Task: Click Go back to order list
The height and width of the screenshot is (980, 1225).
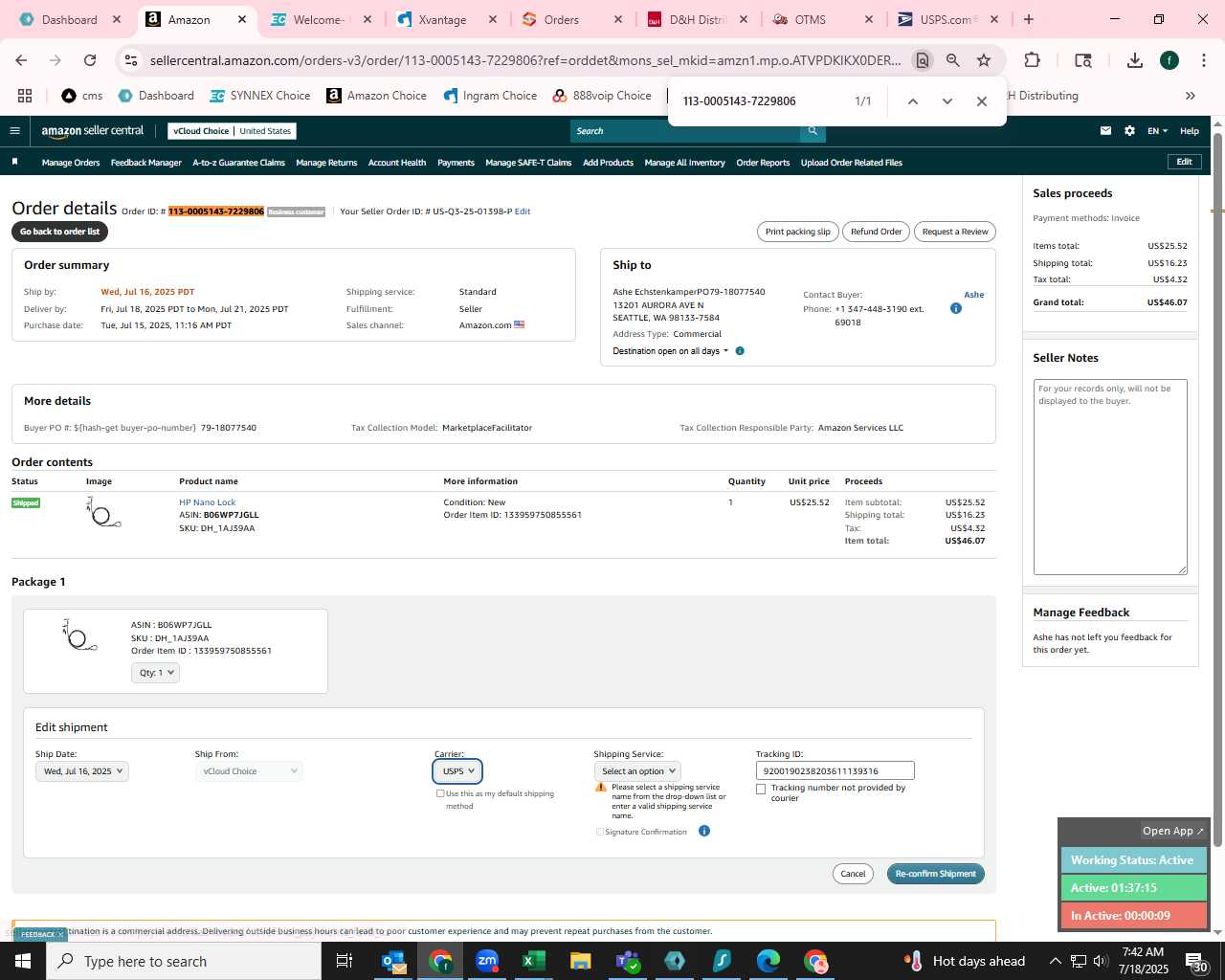Action: [59, 232]
